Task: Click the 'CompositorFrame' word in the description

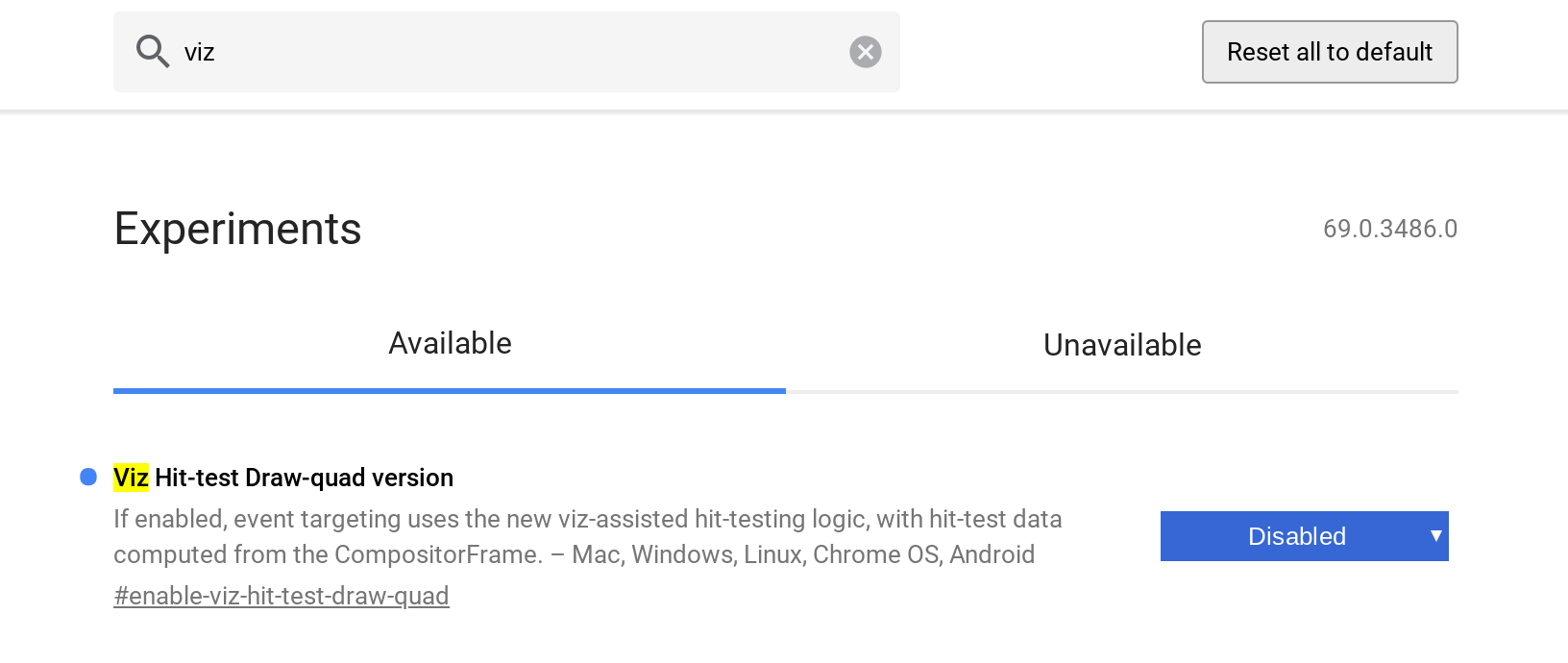Action: coord(438,554)
